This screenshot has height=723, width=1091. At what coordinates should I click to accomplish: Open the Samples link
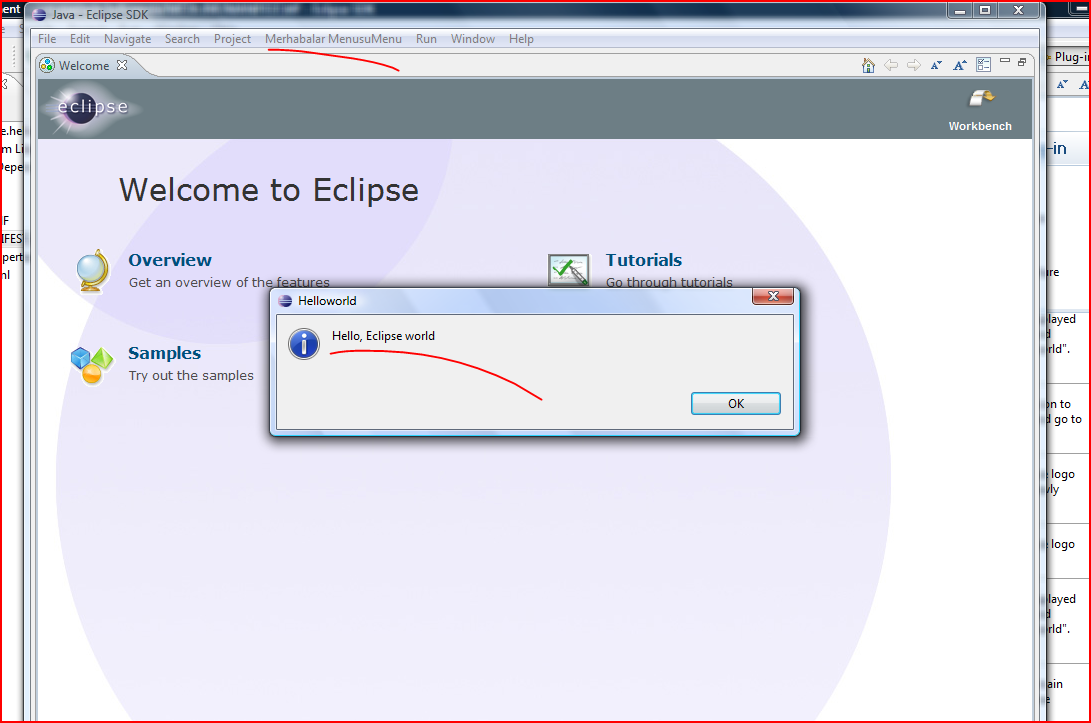[x=164, y=353]
